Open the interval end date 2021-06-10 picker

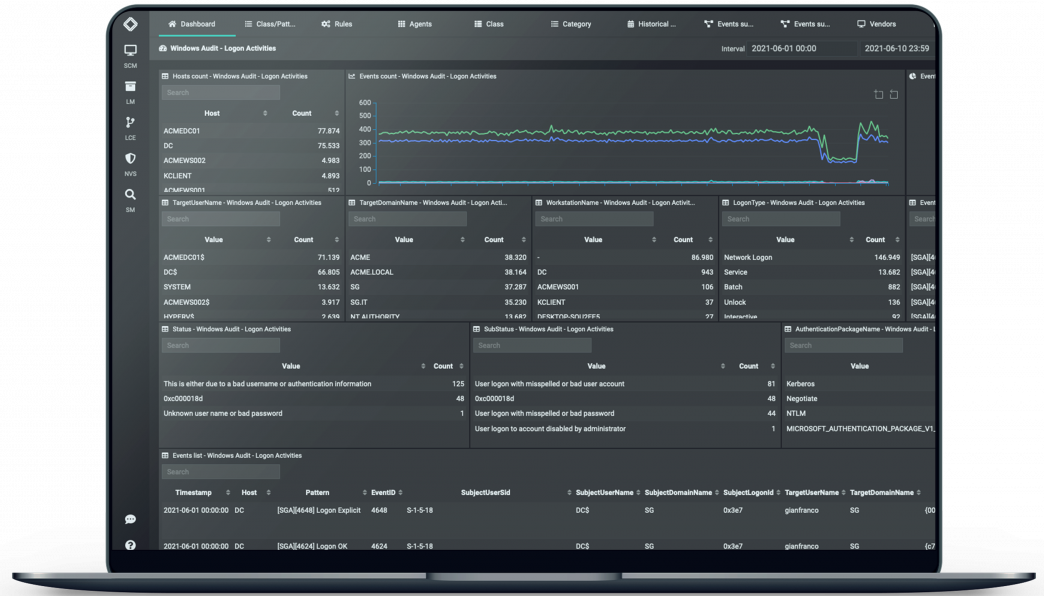tap(895, 48)
